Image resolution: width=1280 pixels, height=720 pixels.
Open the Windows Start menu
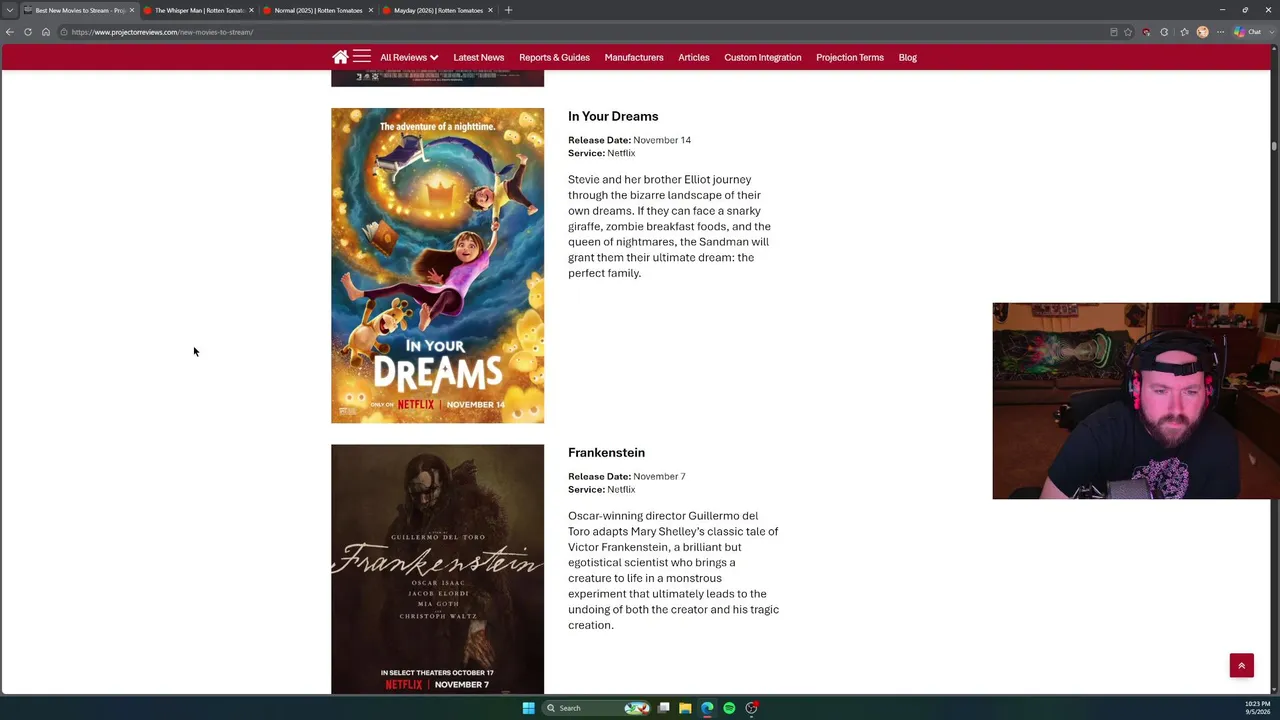(x=528, y=708)
